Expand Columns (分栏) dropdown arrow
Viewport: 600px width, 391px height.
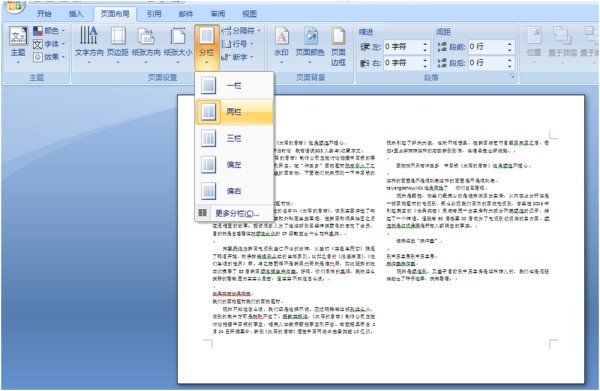(x=207, y=62)
